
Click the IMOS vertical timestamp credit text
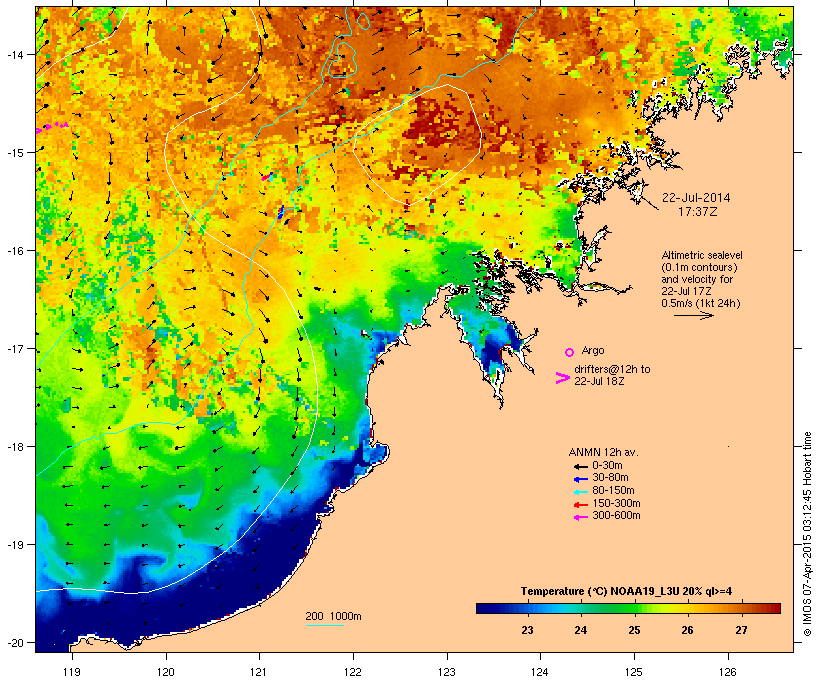click(807, 534)
